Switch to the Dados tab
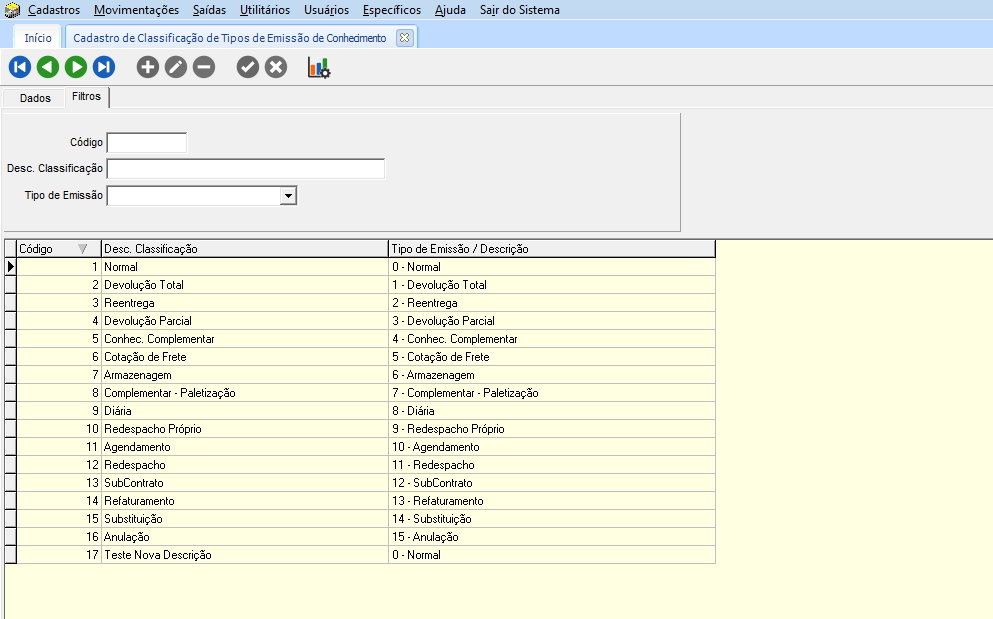 (35, 98)
